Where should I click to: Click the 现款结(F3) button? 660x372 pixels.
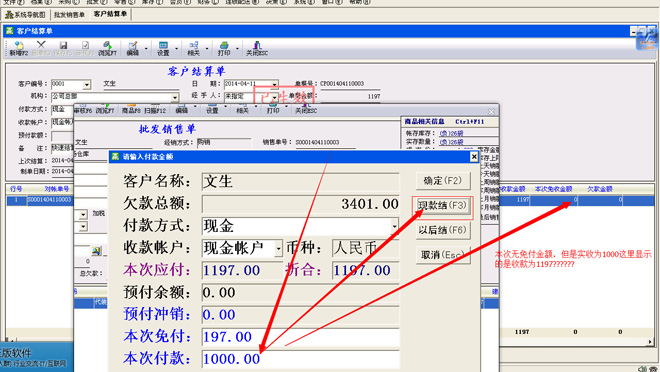(442, 205)
